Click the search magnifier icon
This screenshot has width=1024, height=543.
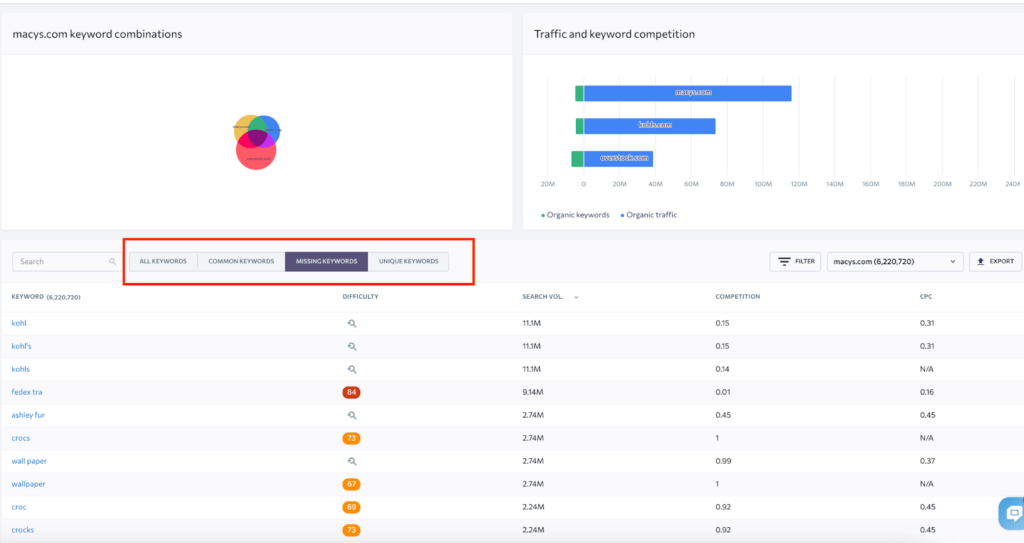pyautogui.click(x=112, y=261)
